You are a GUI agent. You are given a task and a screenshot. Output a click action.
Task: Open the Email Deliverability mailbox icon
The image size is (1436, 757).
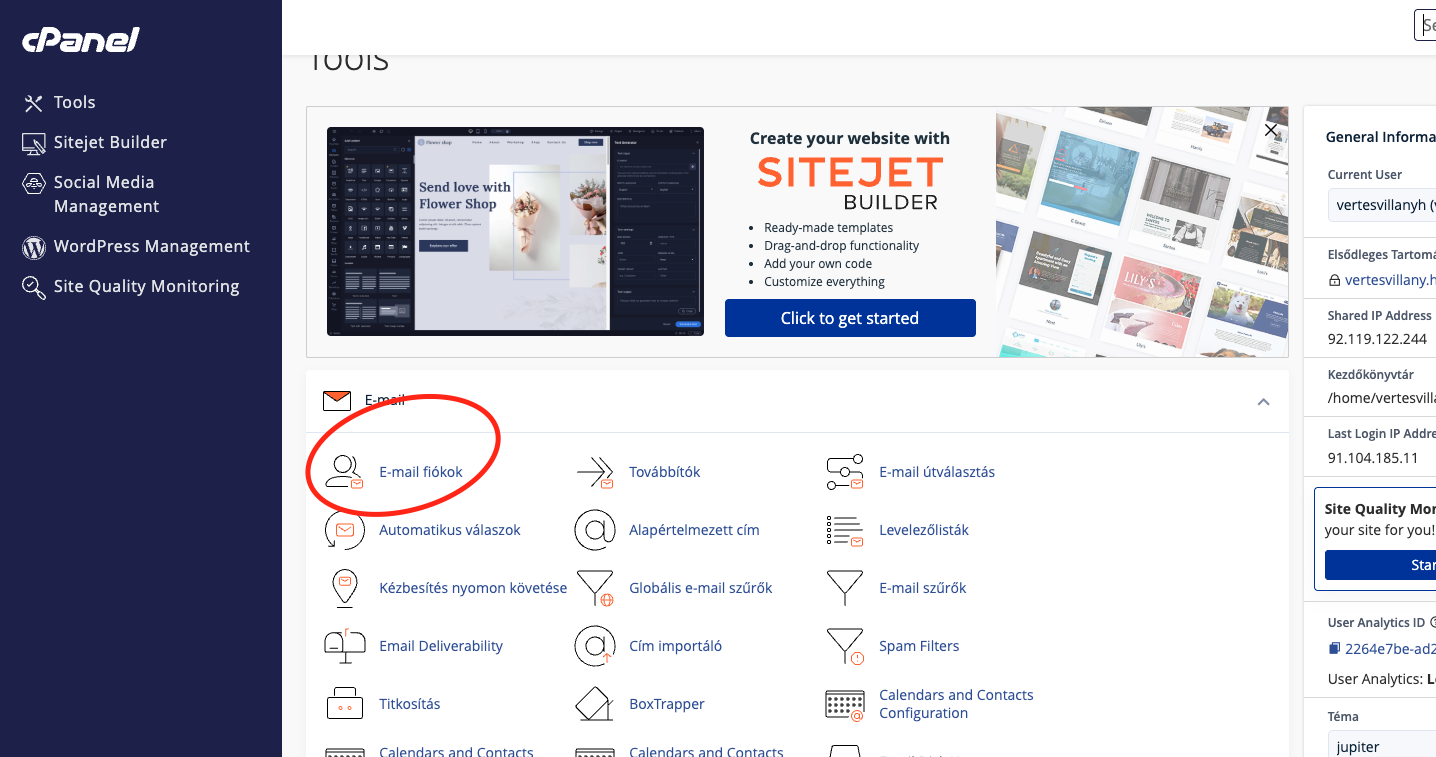(x=344, y=646)
